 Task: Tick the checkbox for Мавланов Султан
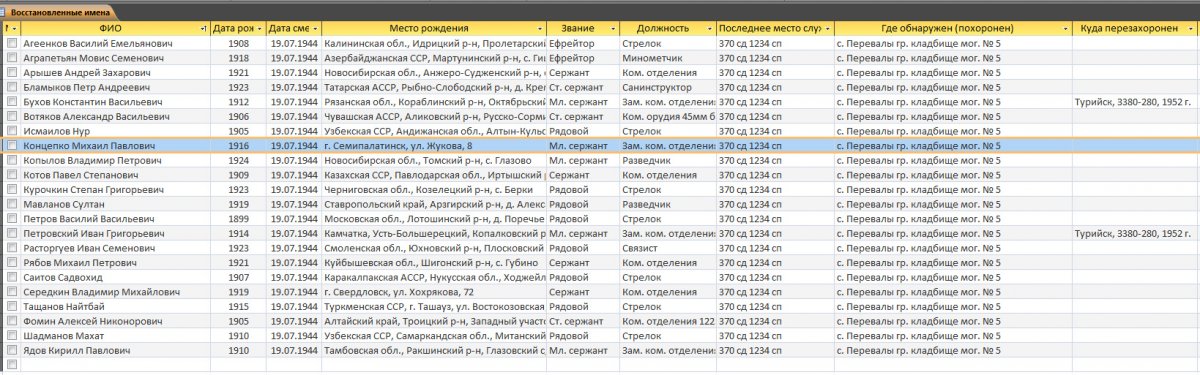(x=11, y=204)
